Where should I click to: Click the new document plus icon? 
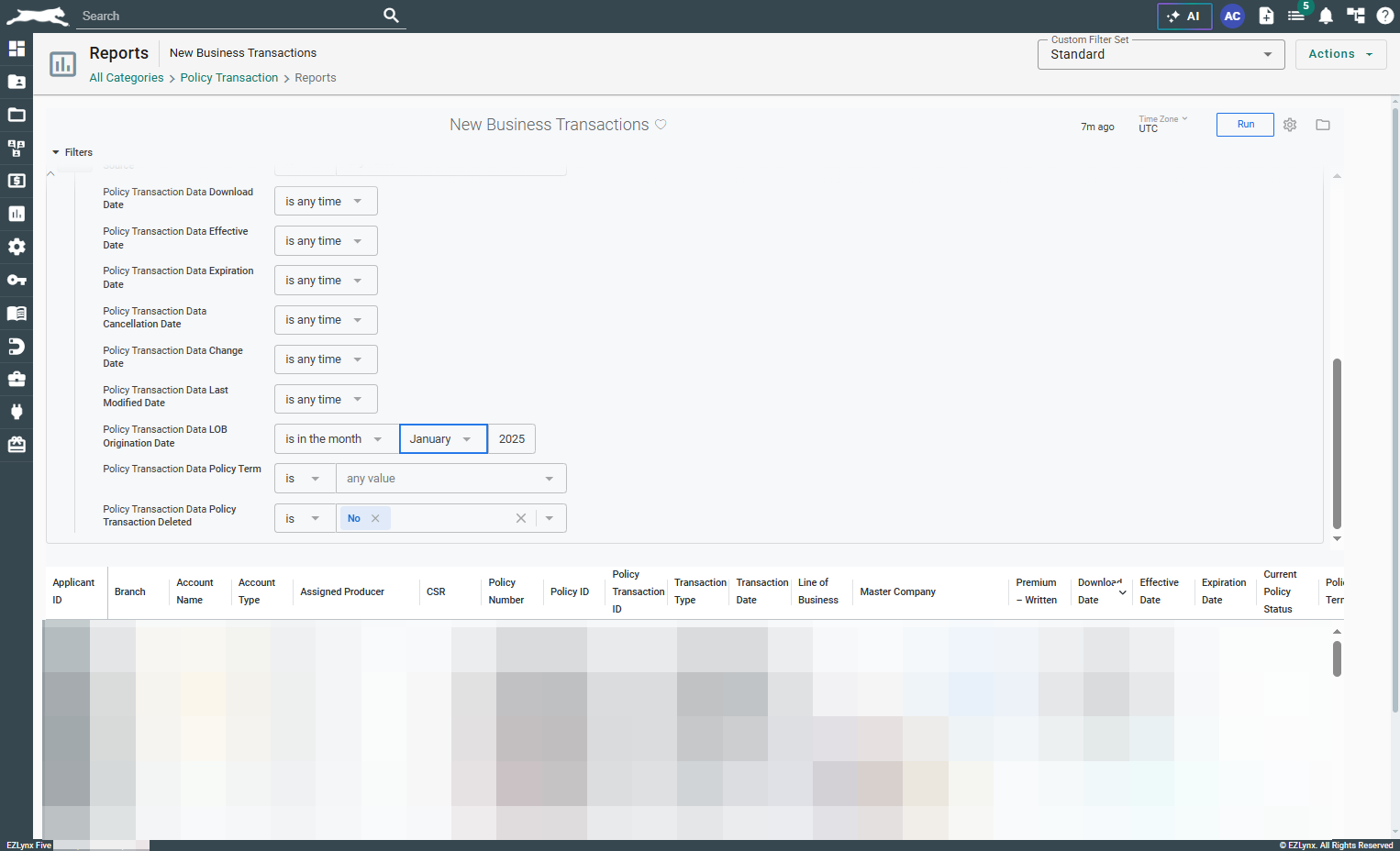[x=1266, y=16]
